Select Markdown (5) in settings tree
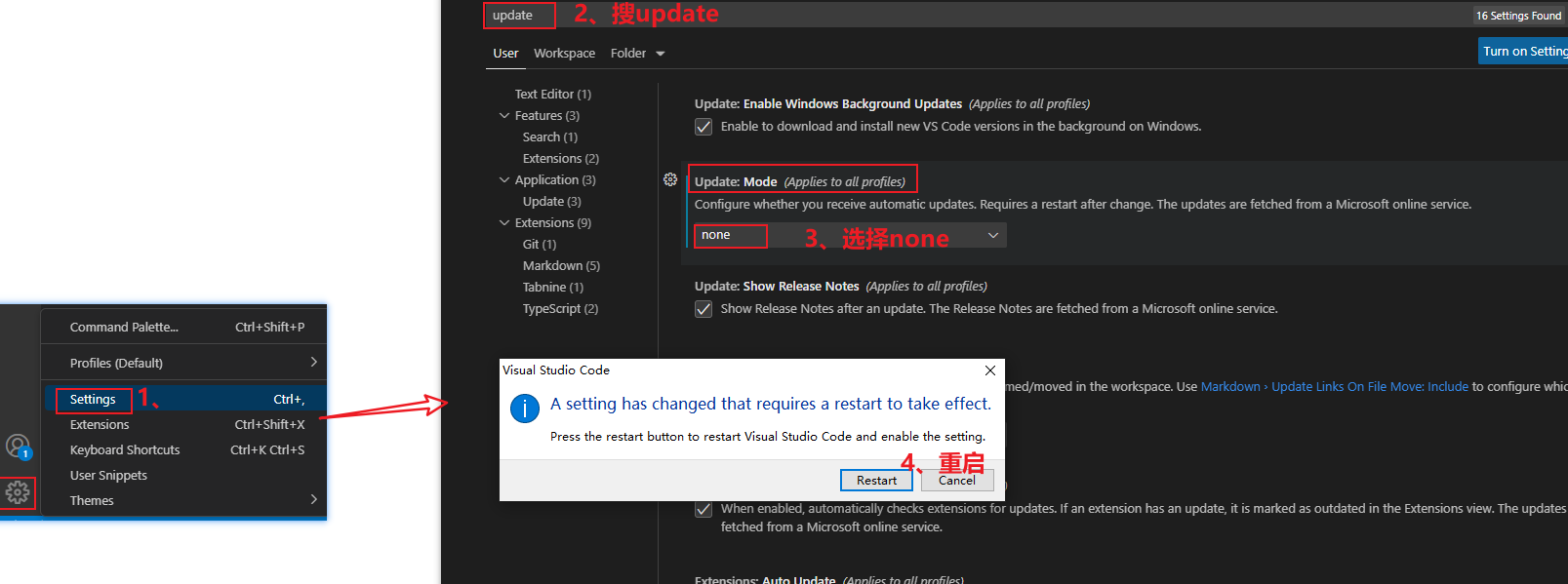1568x584 pixels. point(561,266)
